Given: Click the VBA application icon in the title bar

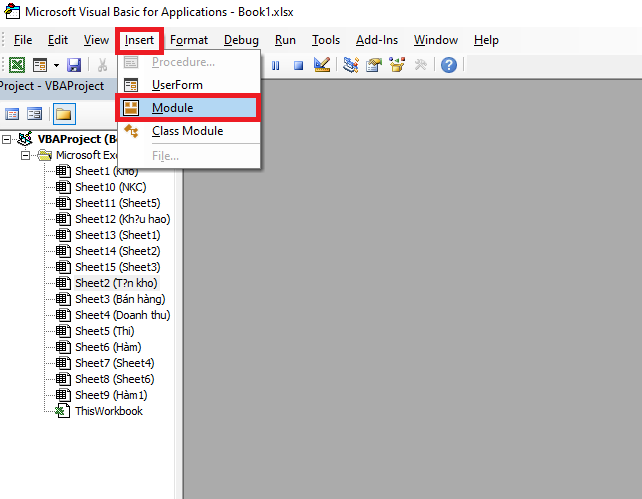Looking at the screenshot, I should 12,11.
